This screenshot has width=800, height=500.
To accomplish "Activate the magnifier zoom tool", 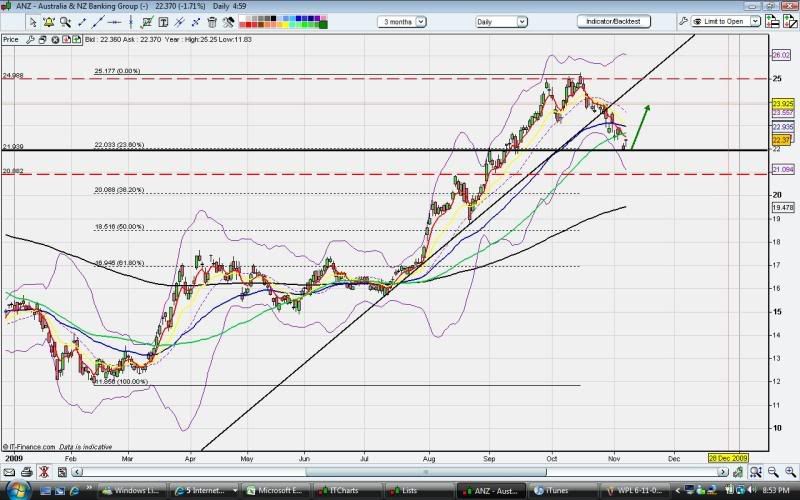I will [x=65, y=22].
